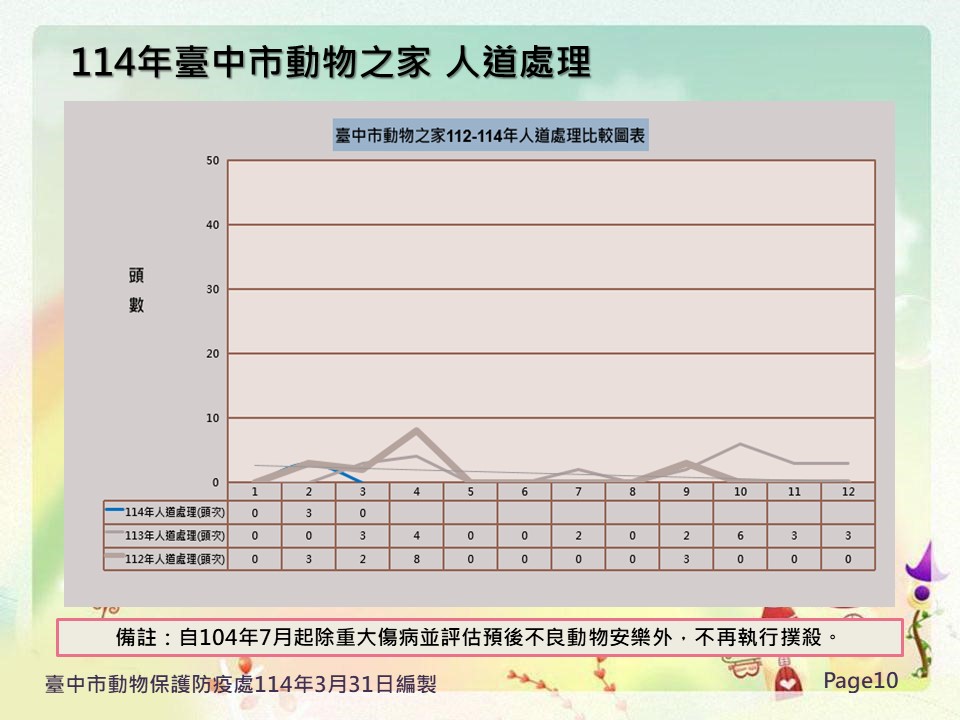Click the 113年 row value "3" for month 11

click(794, 536)
